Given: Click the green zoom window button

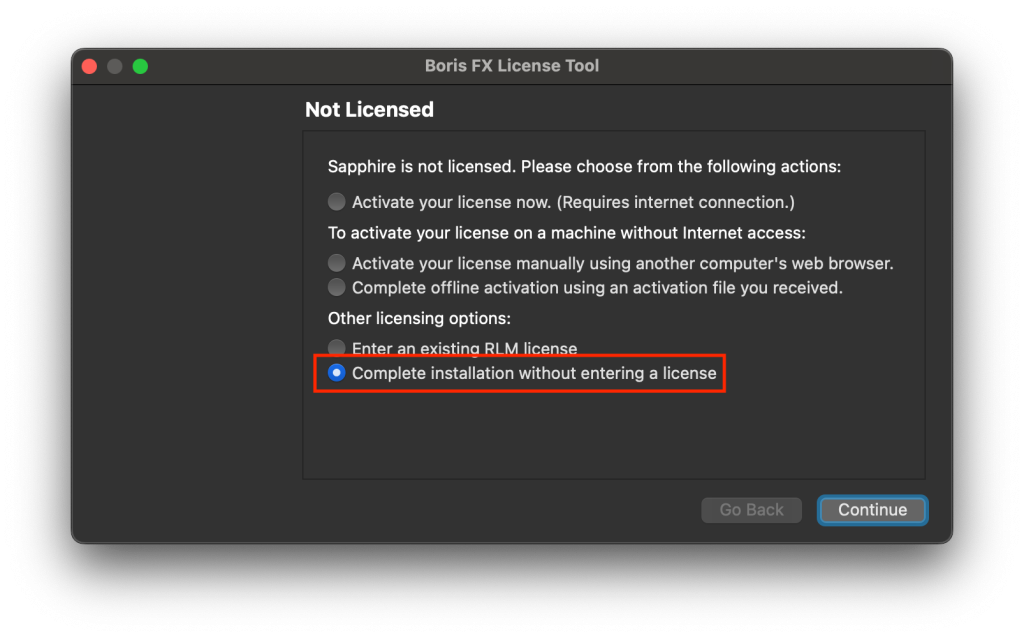Looking at the screenshot, I should (140, 67).
